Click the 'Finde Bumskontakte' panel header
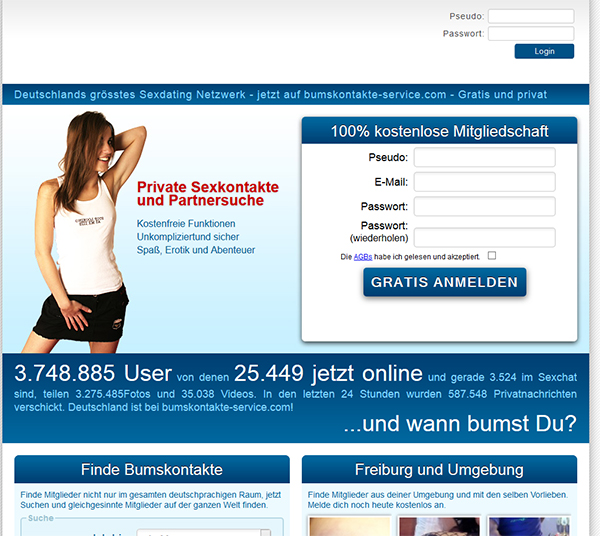 (x=152, y=469)
